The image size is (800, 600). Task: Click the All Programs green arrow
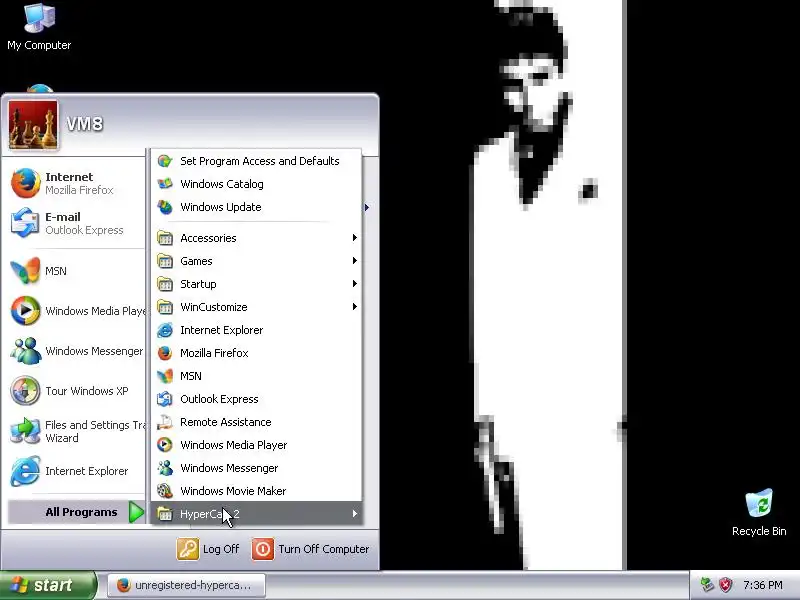(x=136, y=512)
